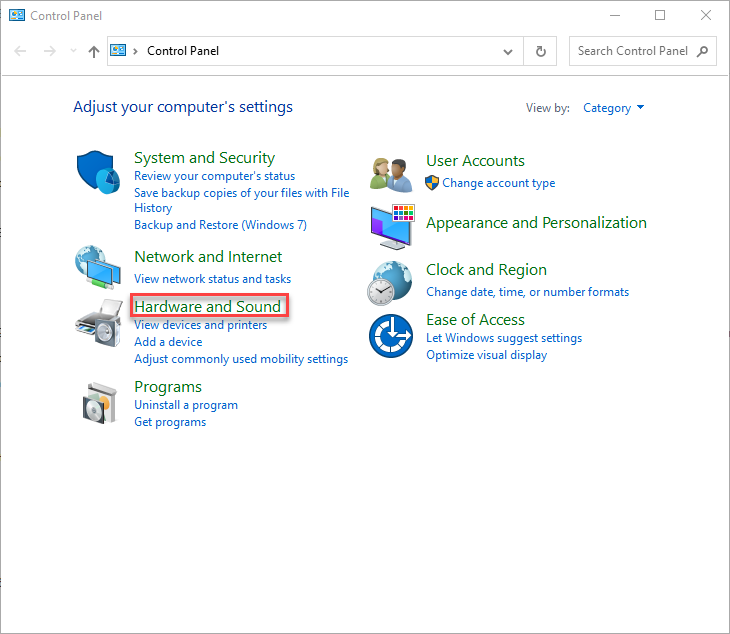Open the Programs disc icon
Image resolution: width=730 pixels, height=634 pixels.
pyautogui.click(x=99, y=403)
